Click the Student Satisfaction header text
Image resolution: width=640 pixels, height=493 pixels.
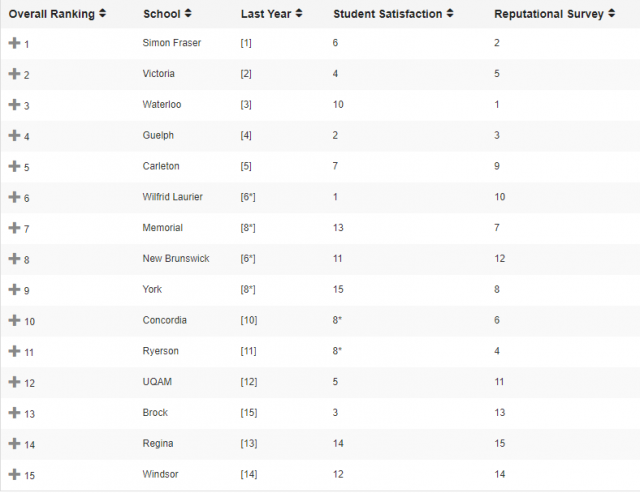pyautogui.click(x=388, y=14)
